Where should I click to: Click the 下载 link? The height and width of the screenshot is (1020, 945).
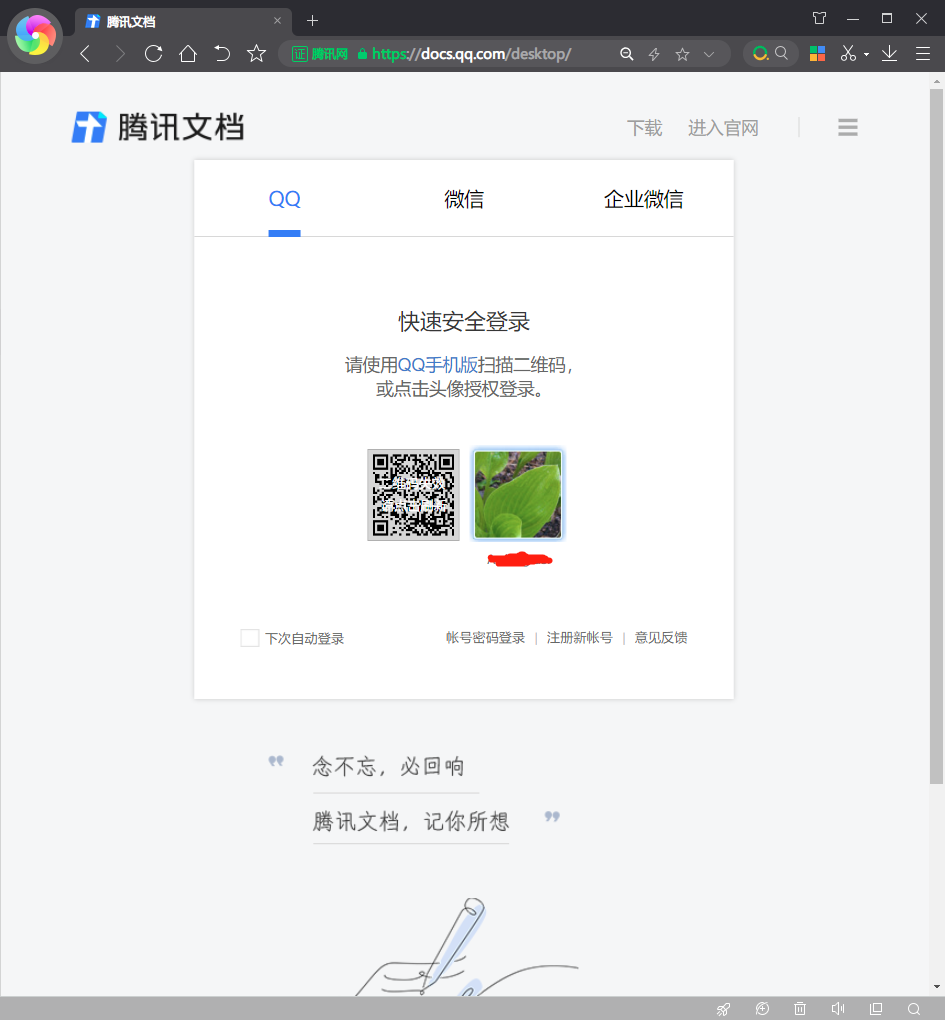coord(645,128)
